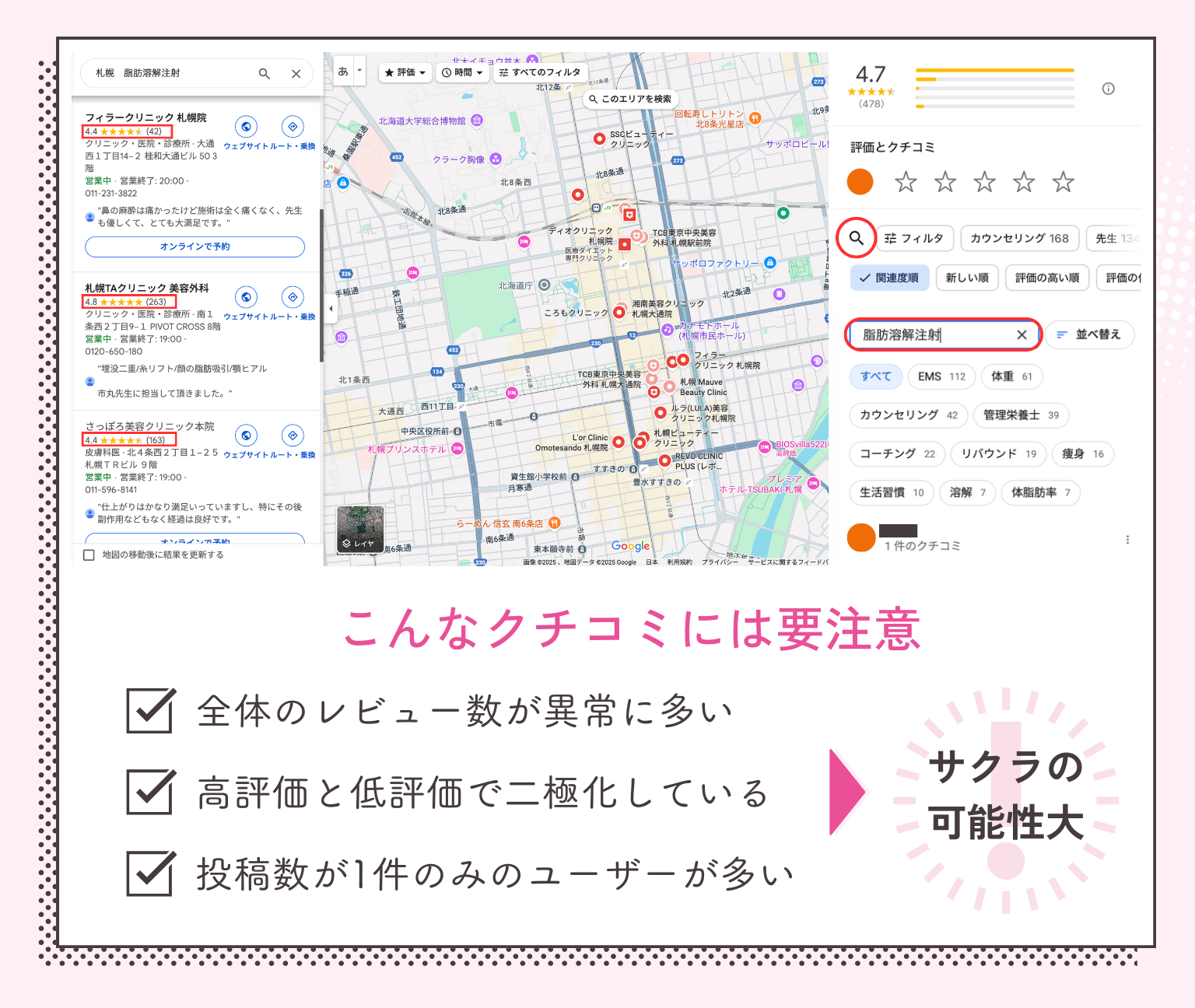Image resolution: width=1195 pixels, height=1008 pixels.
Task: Select the 評価の高い順 sort chip
Action: pyautogui.click(x=1047, y=278)
